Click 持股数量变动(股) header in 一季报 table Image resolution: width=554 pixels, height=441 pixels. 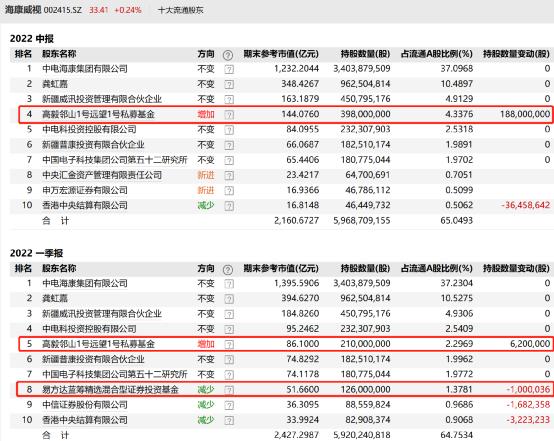(516, 269)
